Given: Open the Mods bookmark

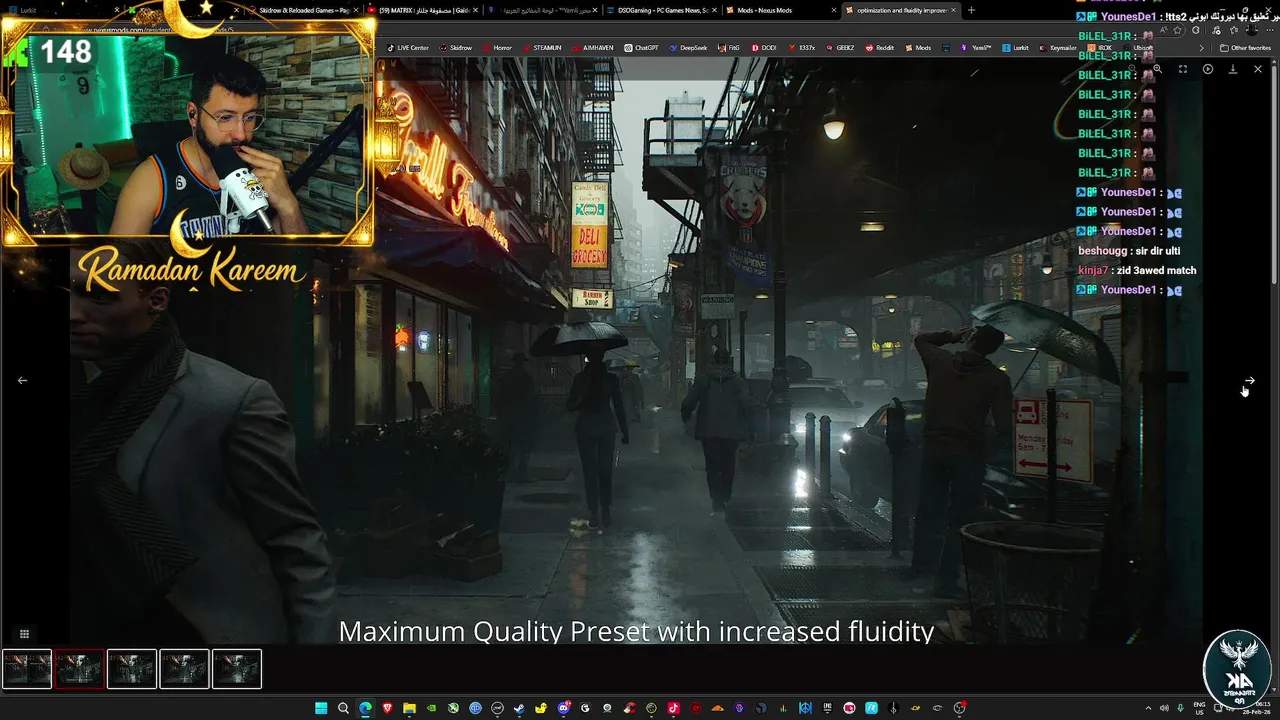Looking at the screenshot, I should [918, 48].
